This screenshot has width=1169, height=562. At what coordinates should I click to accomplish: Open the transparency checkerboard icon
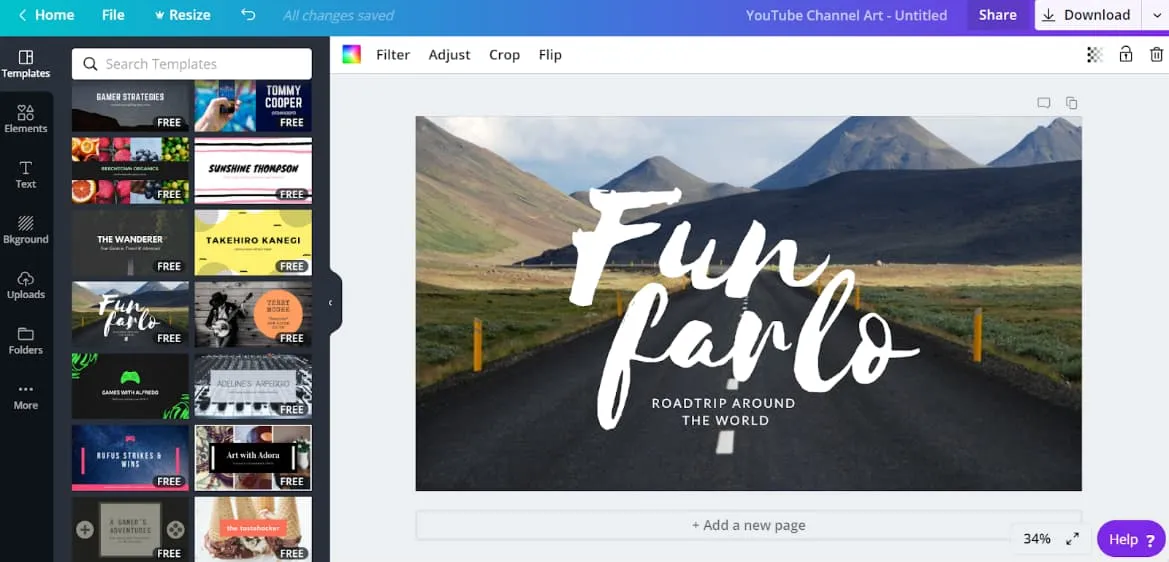point(1095,55)
